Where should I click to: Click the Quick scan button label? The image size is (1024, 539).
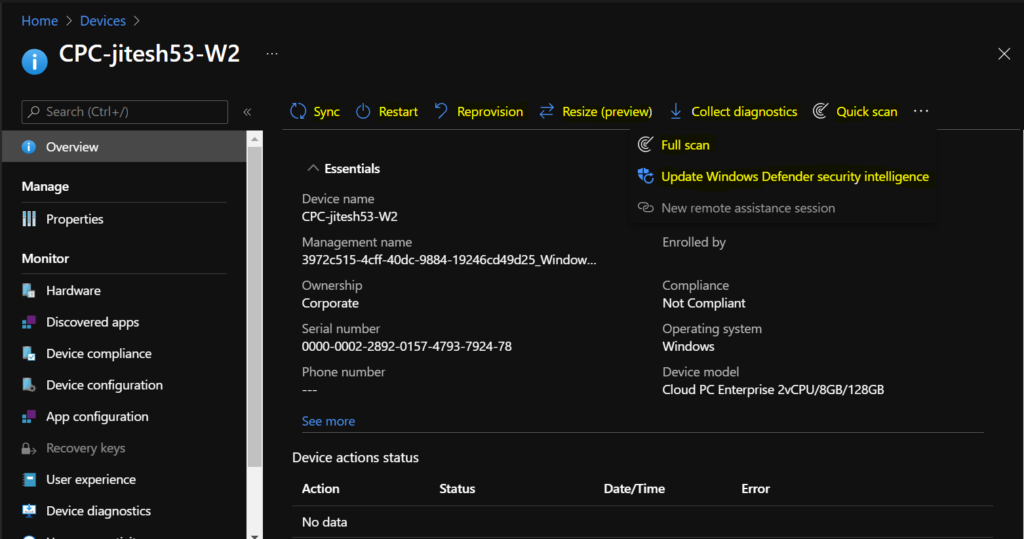pyautogui.click(x=867, y=112)
